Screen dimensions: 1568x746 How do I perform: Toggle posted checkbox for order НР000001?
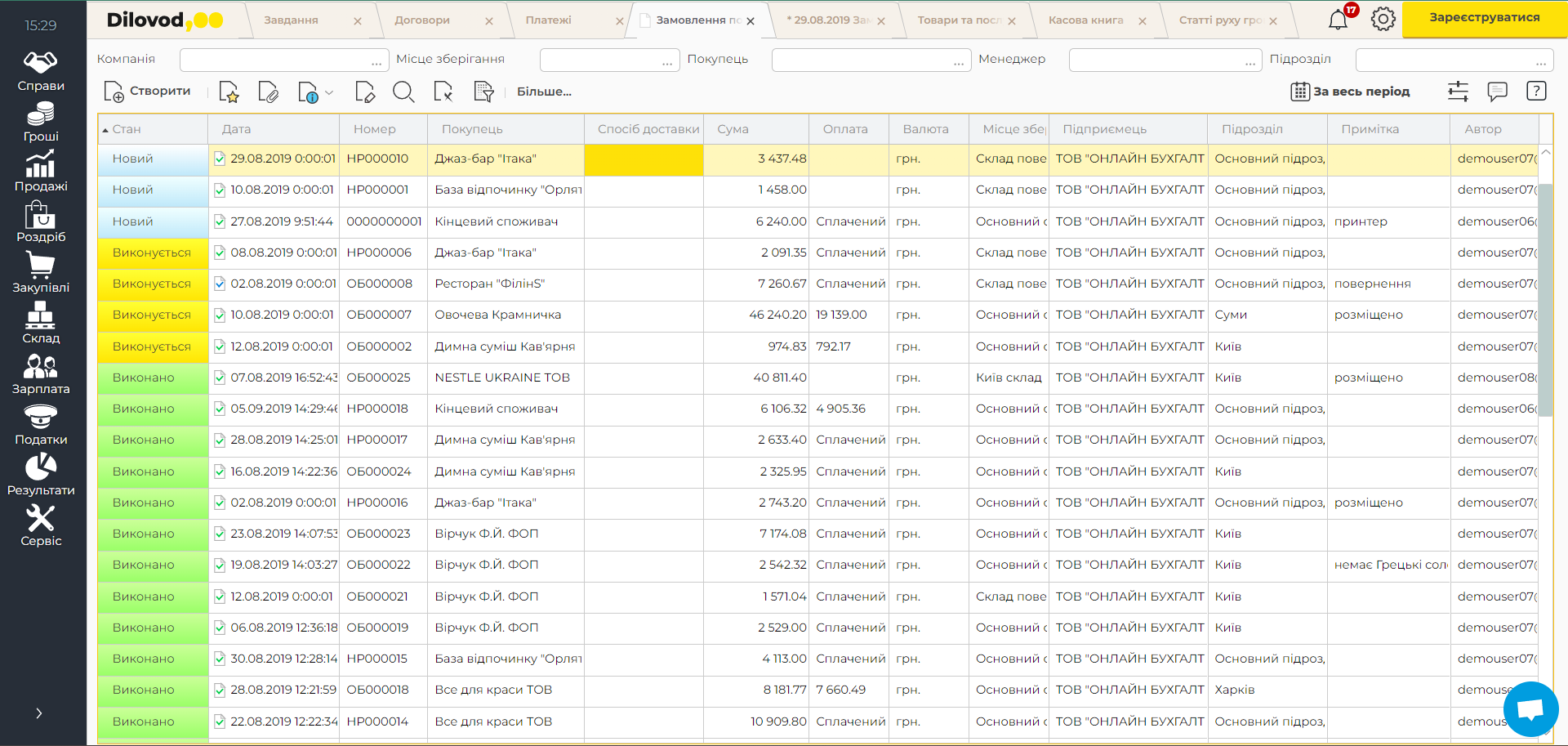[x=220, y=190]
